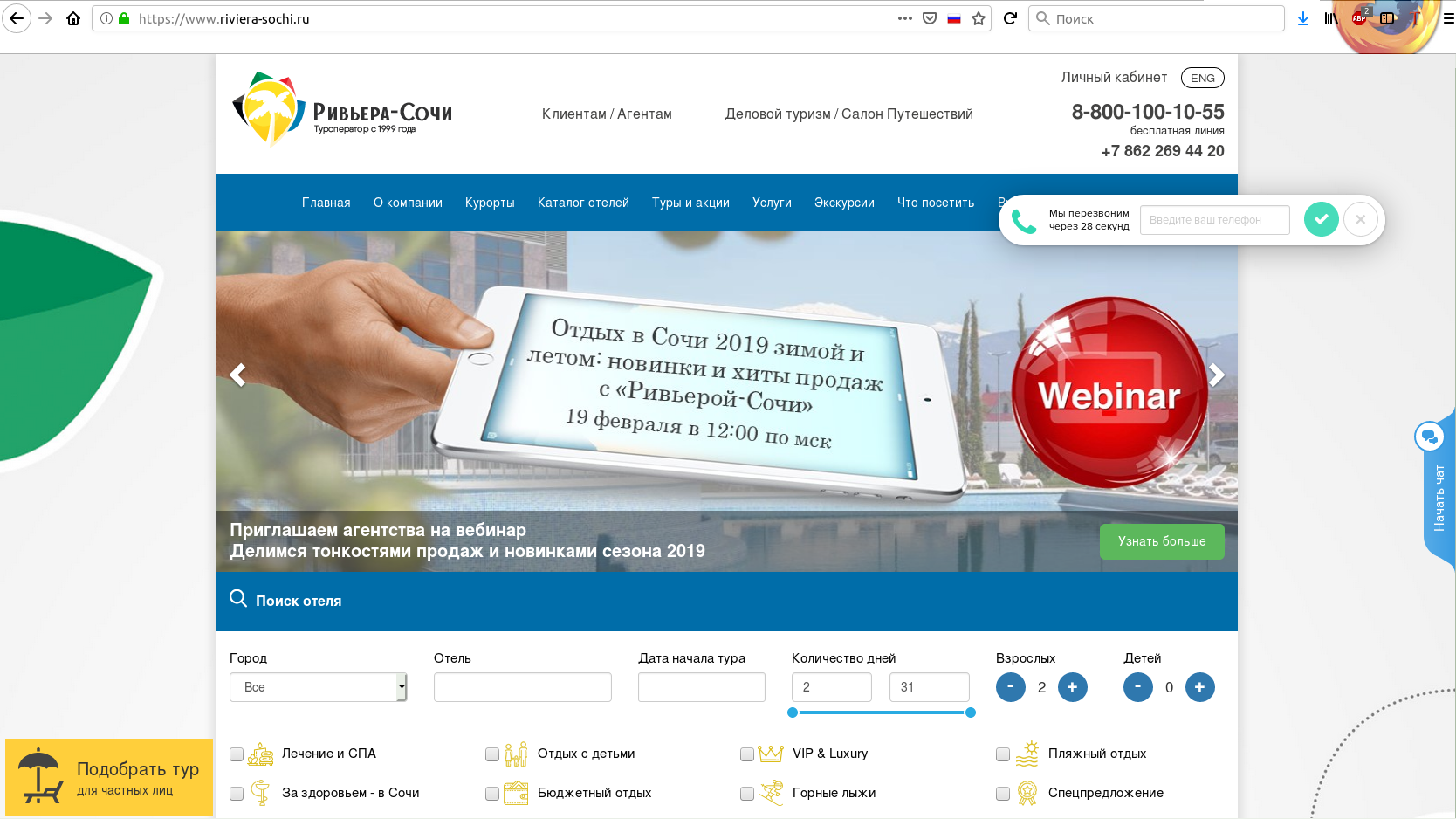This screenshot has height=819, width=1456.
Task: Click the 8-800-100-10-55 phone number
Action: click(1148, 112)
